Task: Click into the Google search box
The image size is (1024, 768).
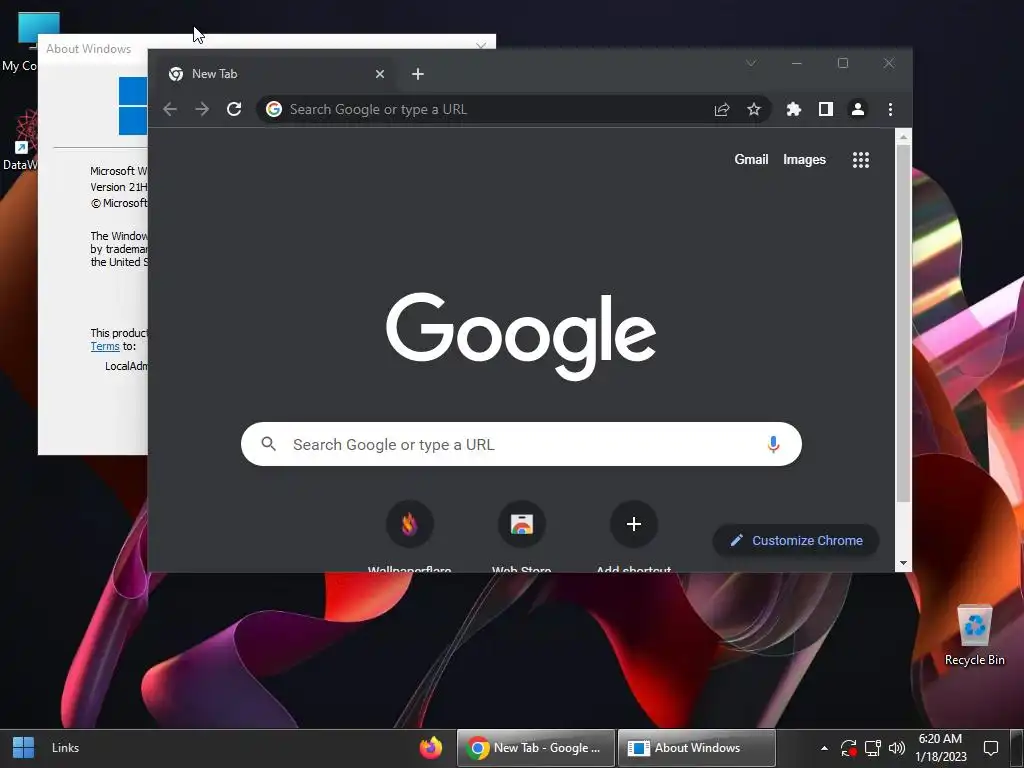Action: coord(521,444)
